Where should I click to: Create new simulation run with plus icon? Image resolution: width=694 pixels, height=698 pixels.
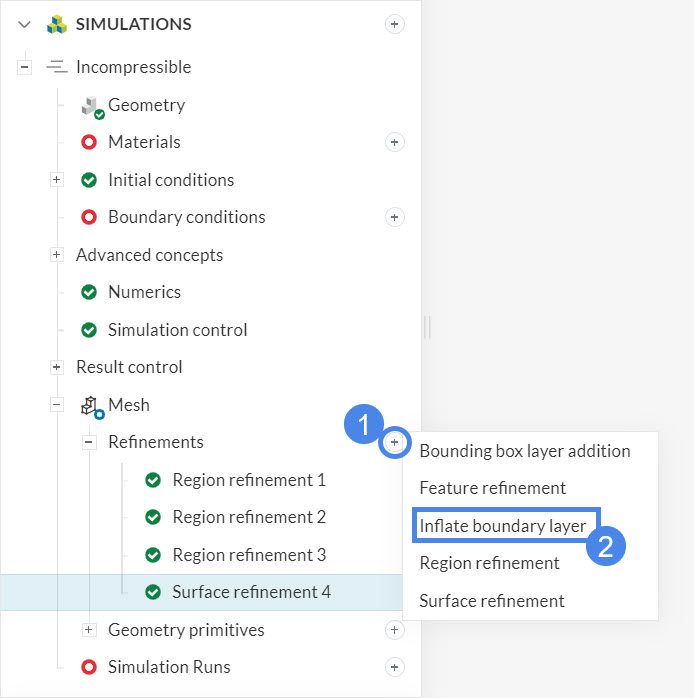pyautogui.click(x=395, y=667)
